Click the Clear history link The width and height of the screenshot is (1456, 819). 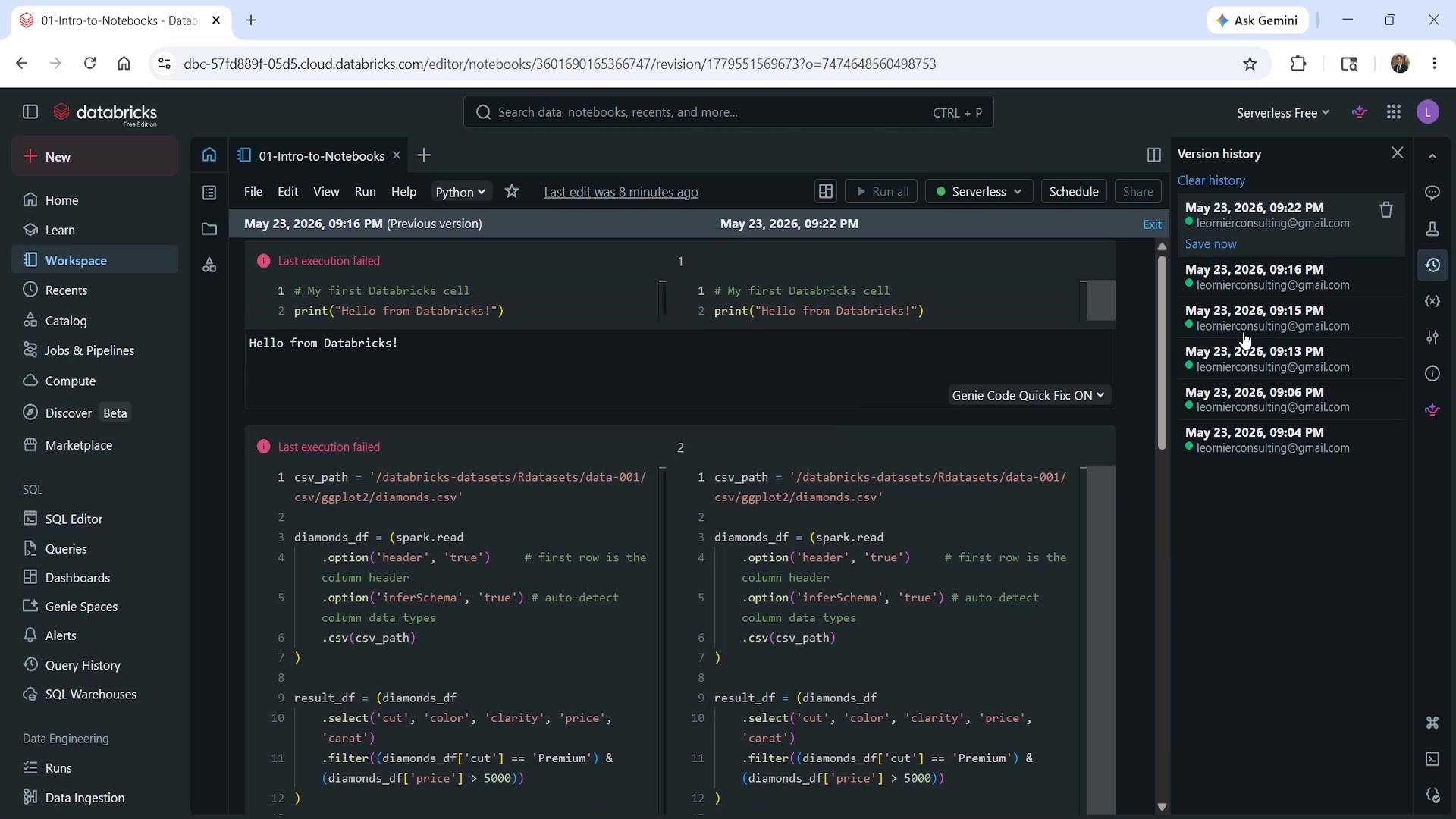coord(1211,180)
